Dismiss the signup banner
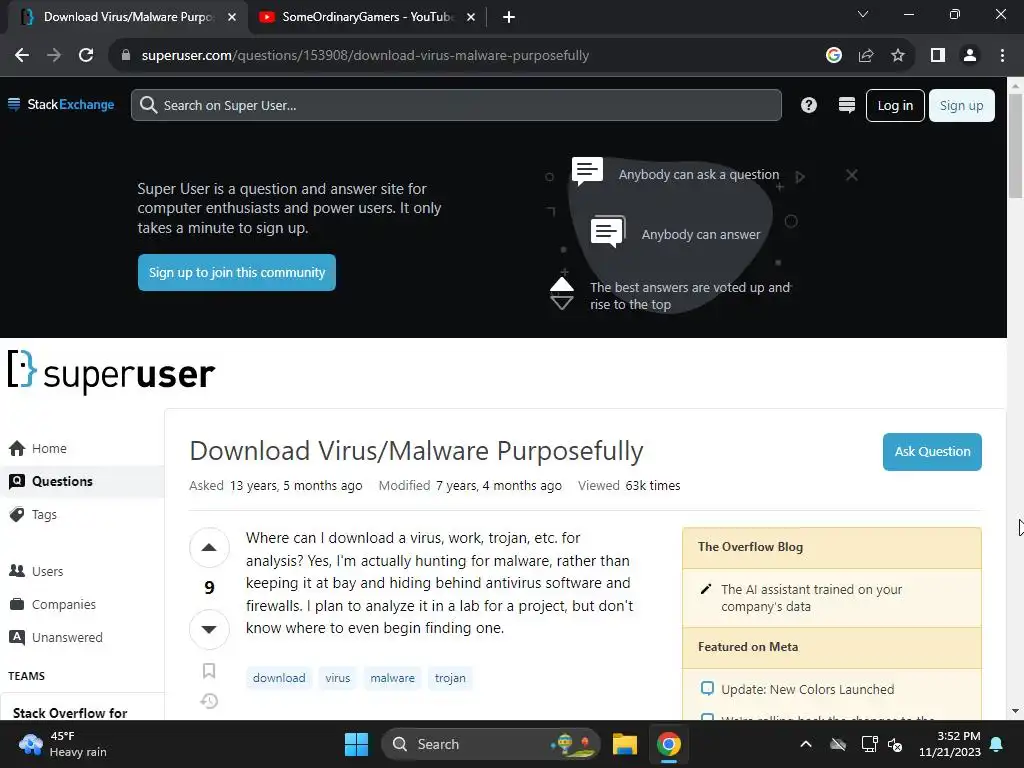The image size is (1024, 768). click(x=852, y=175)
